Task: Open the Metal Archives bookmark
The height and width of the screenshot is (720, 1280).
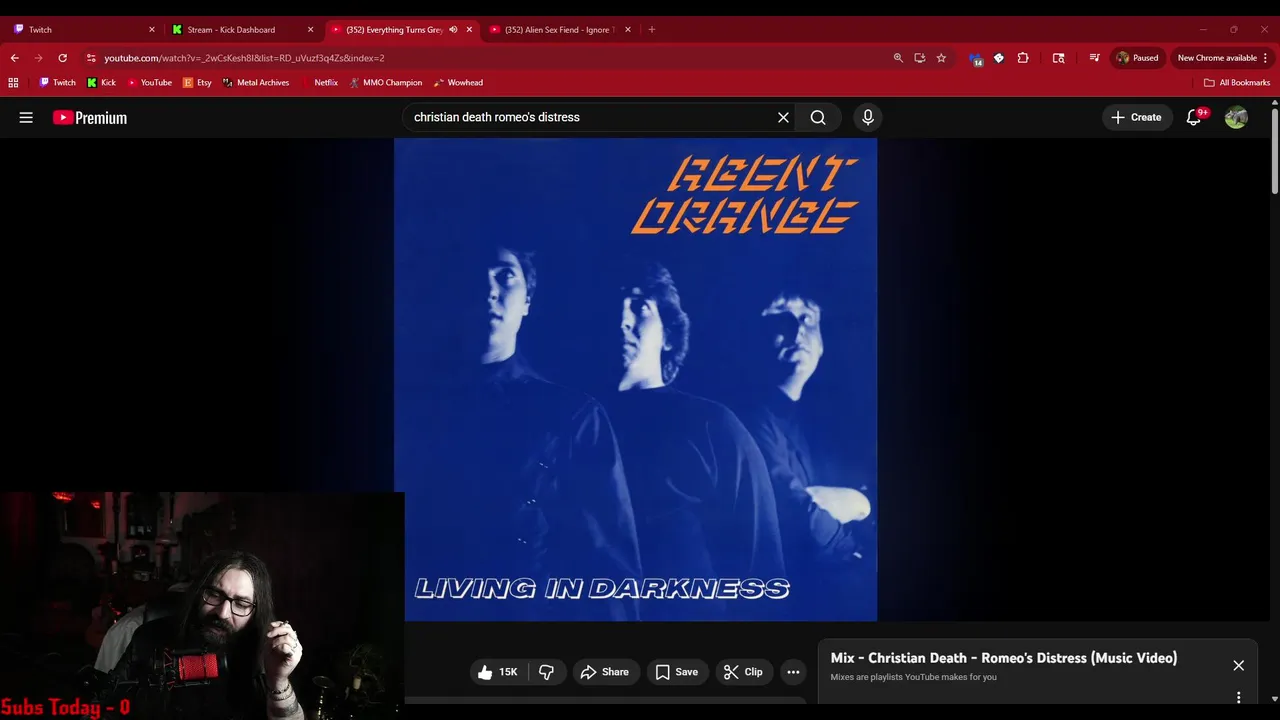Action: 255,83
